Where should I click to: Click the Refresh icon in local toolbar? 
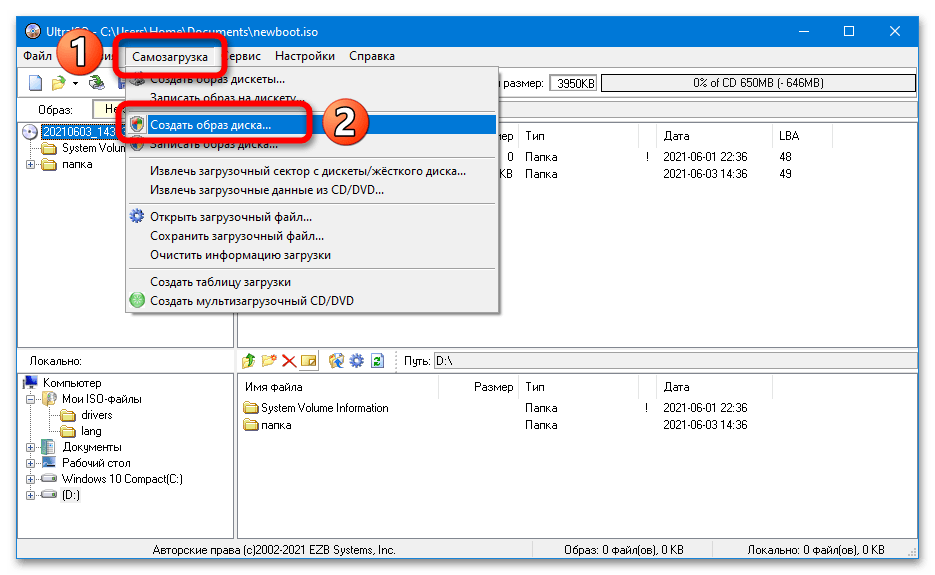pyautogui.click(x=377, y=361)
